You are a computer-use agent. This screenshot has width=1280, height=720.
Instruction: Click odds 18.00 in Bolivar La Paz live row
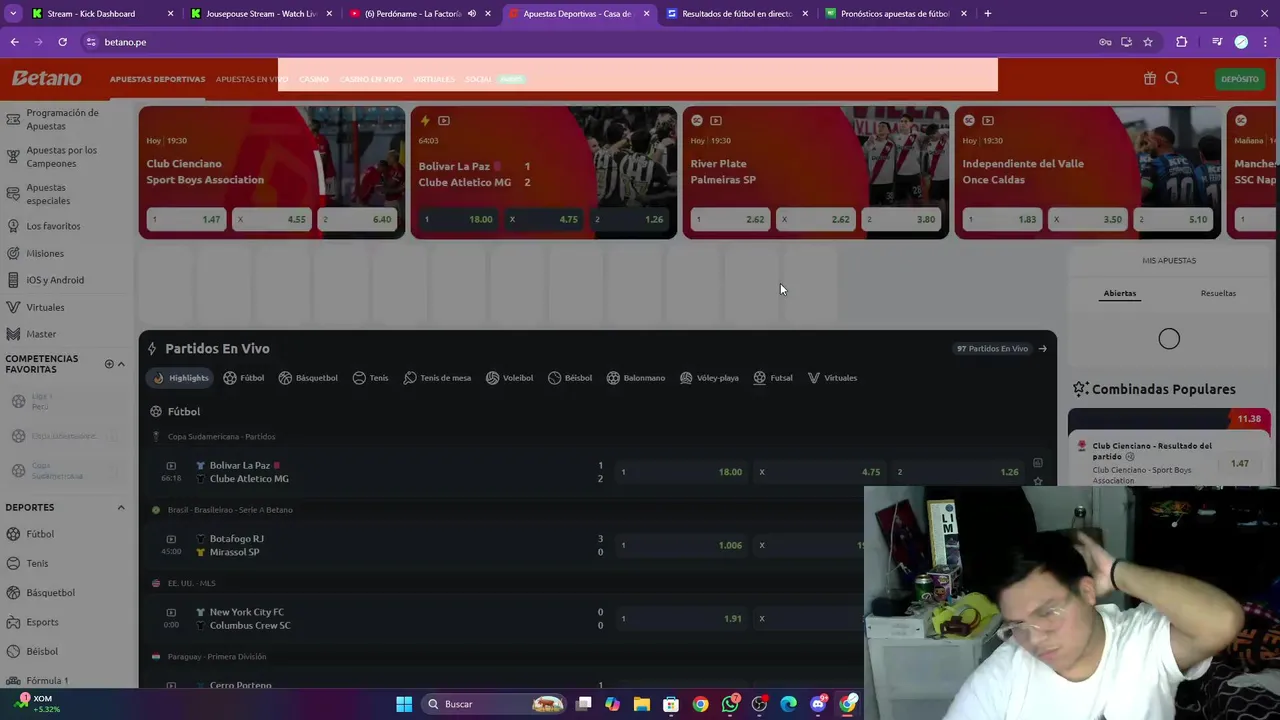682,472
